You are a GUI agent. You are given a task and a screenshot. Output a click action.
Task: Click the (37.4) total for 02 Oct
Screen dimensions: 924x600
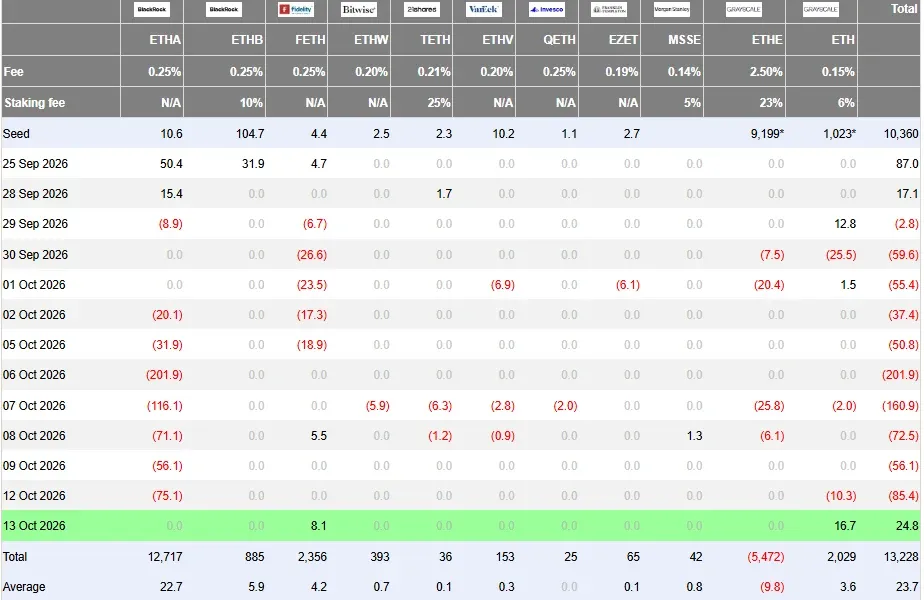903,315
